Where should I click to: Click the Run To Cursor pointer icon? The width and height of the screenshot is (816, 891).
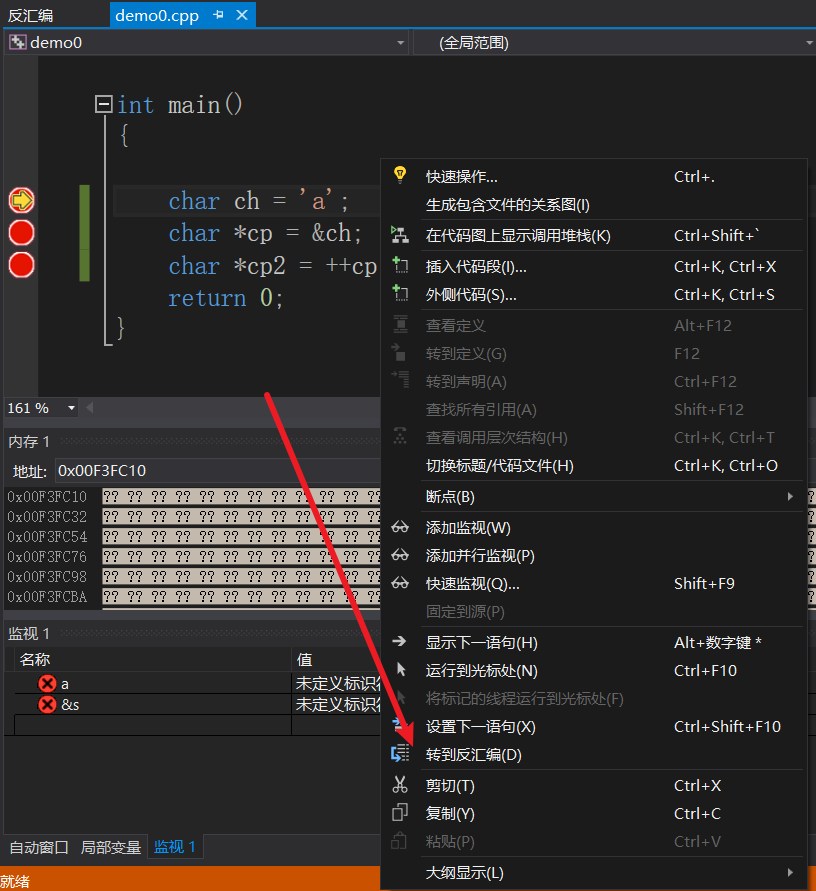[401, 669]
